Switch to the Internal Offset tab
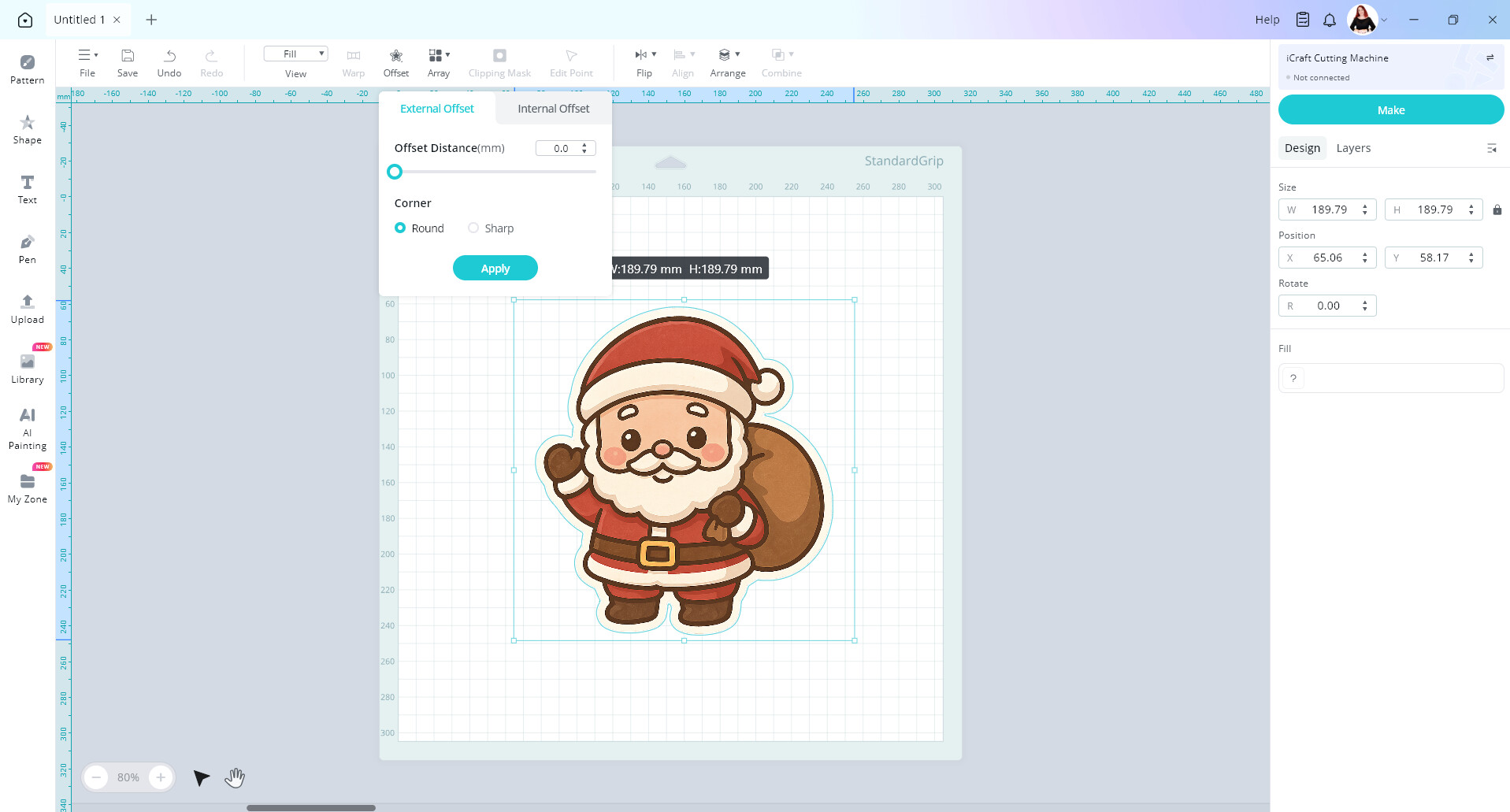The width and height of the screenshot is (1510, 812). (553, 109)
